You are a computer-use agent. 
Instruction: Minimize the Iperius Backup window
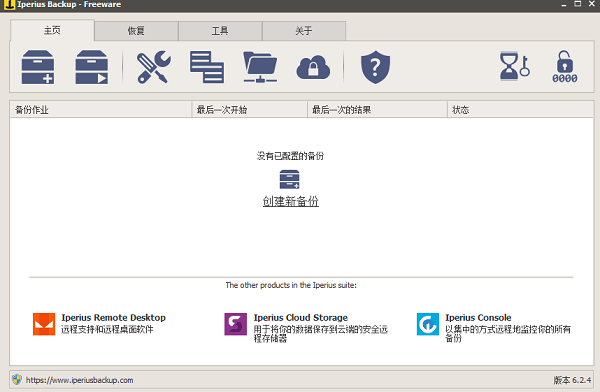pos(564,5)
